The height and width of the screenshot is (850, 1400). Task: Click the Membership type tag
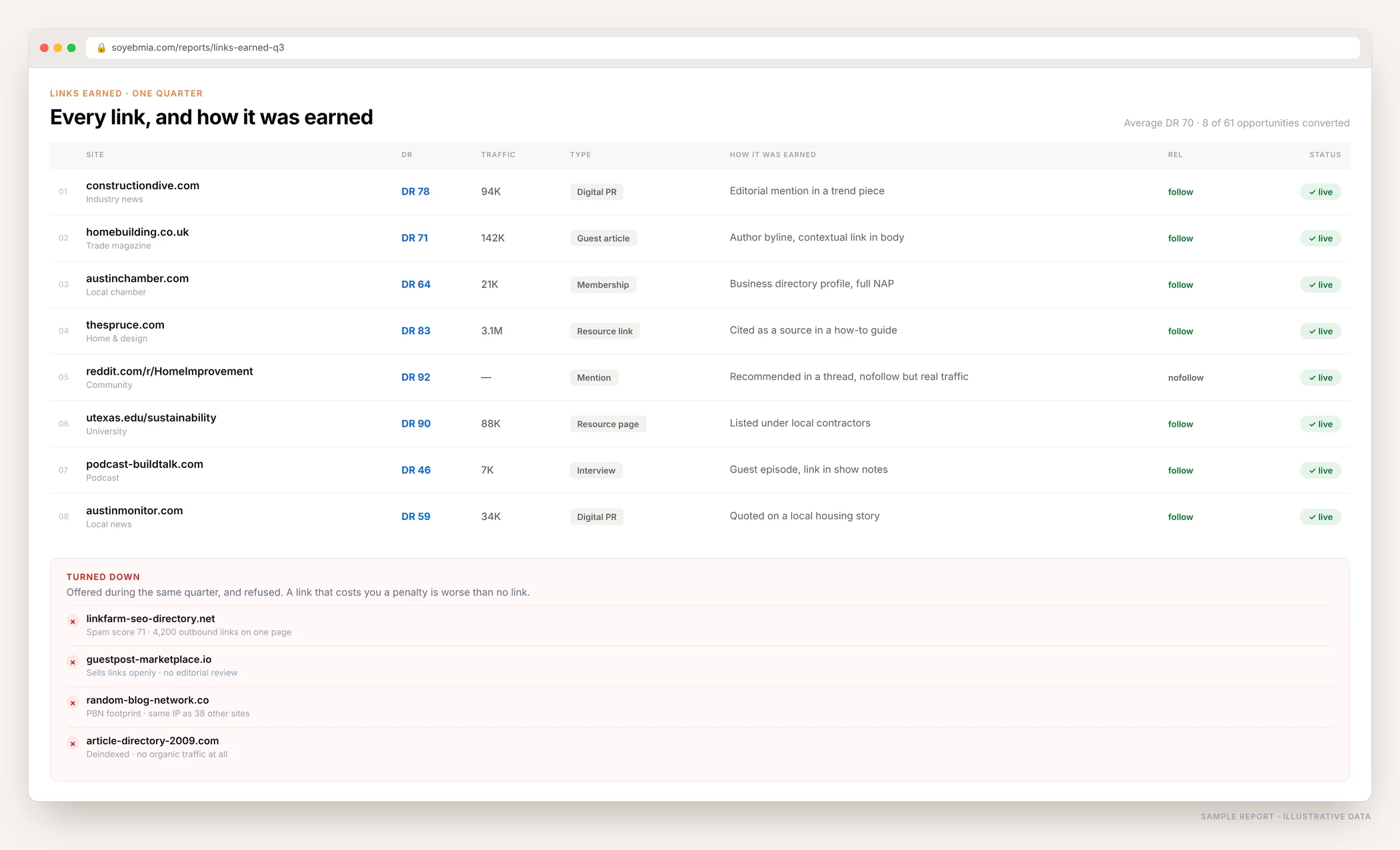tap(603, 285)
